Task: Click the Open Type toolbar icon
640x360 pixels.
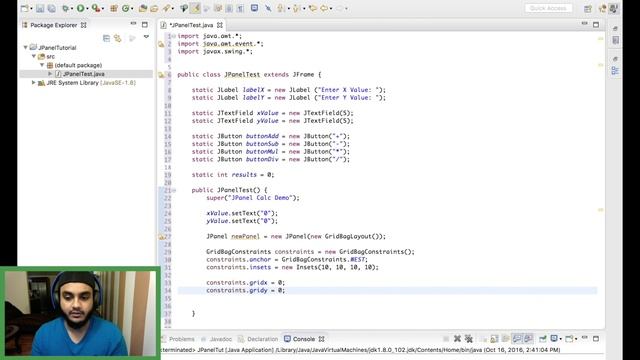Action: pos(143,8)
